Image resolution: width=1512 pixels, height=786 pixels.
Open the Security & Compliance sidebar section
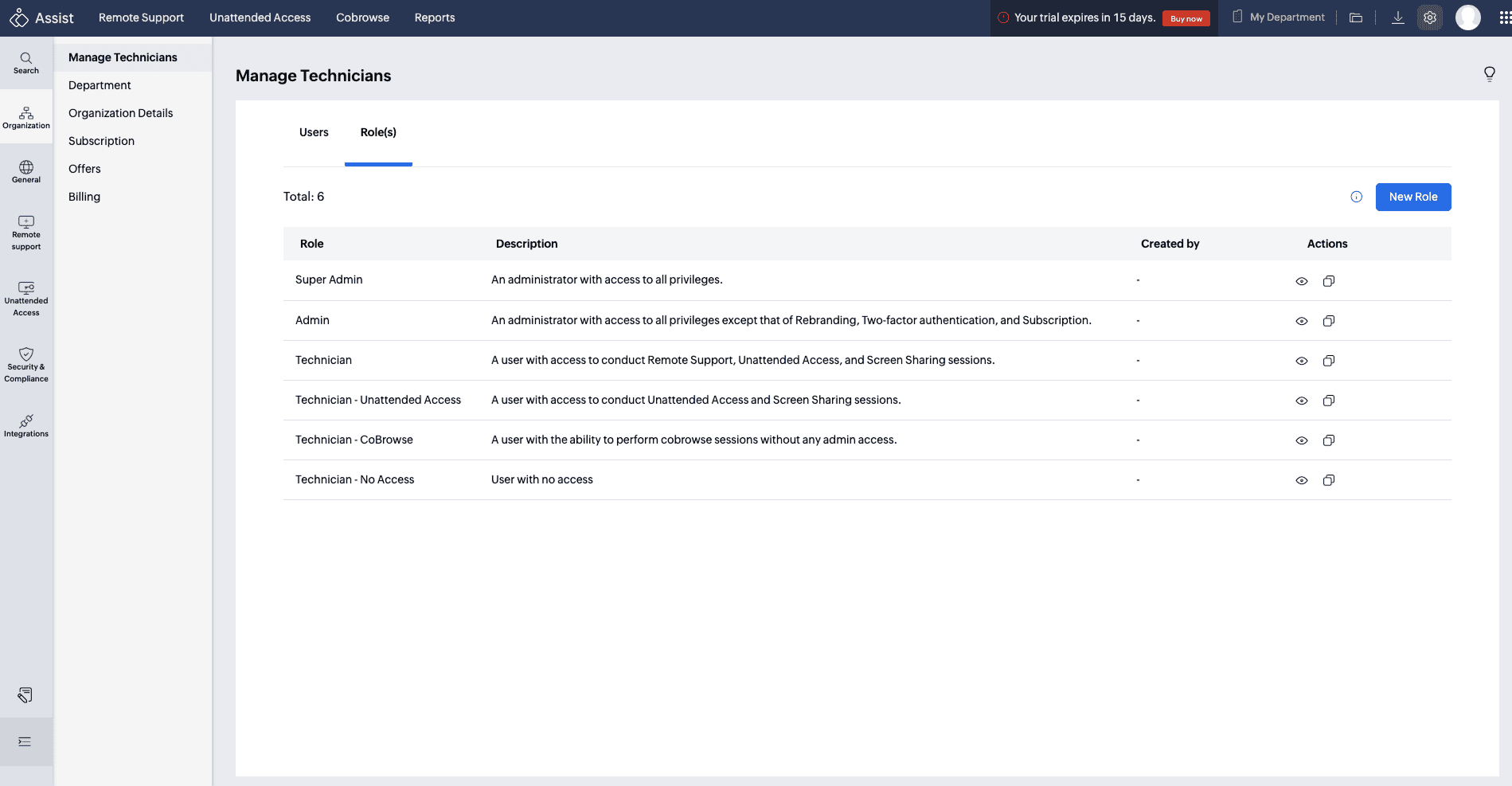click(x=26, y=365)
